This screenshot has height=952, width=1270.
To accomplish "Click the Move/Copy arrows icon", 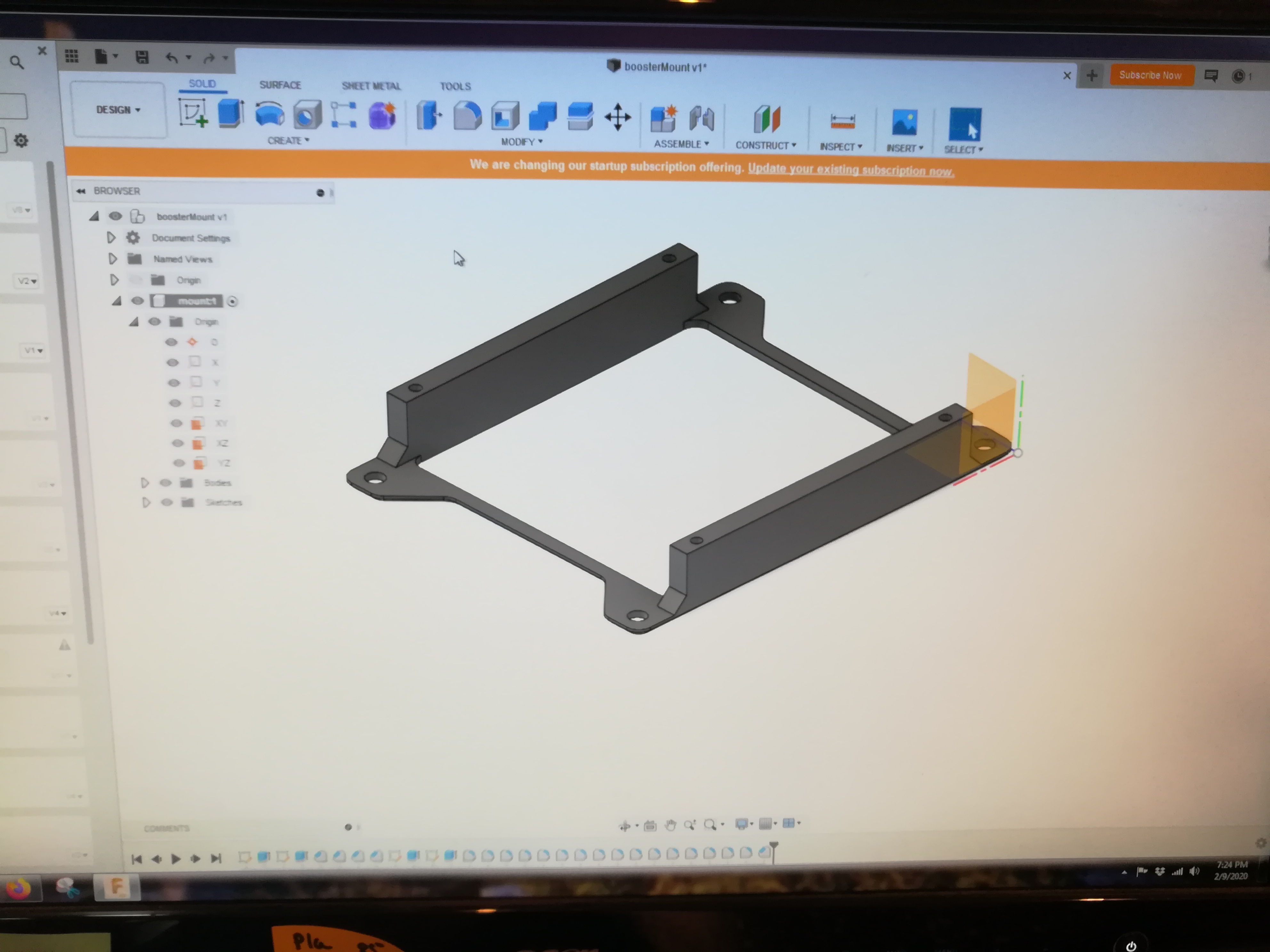I will [618, 118].
